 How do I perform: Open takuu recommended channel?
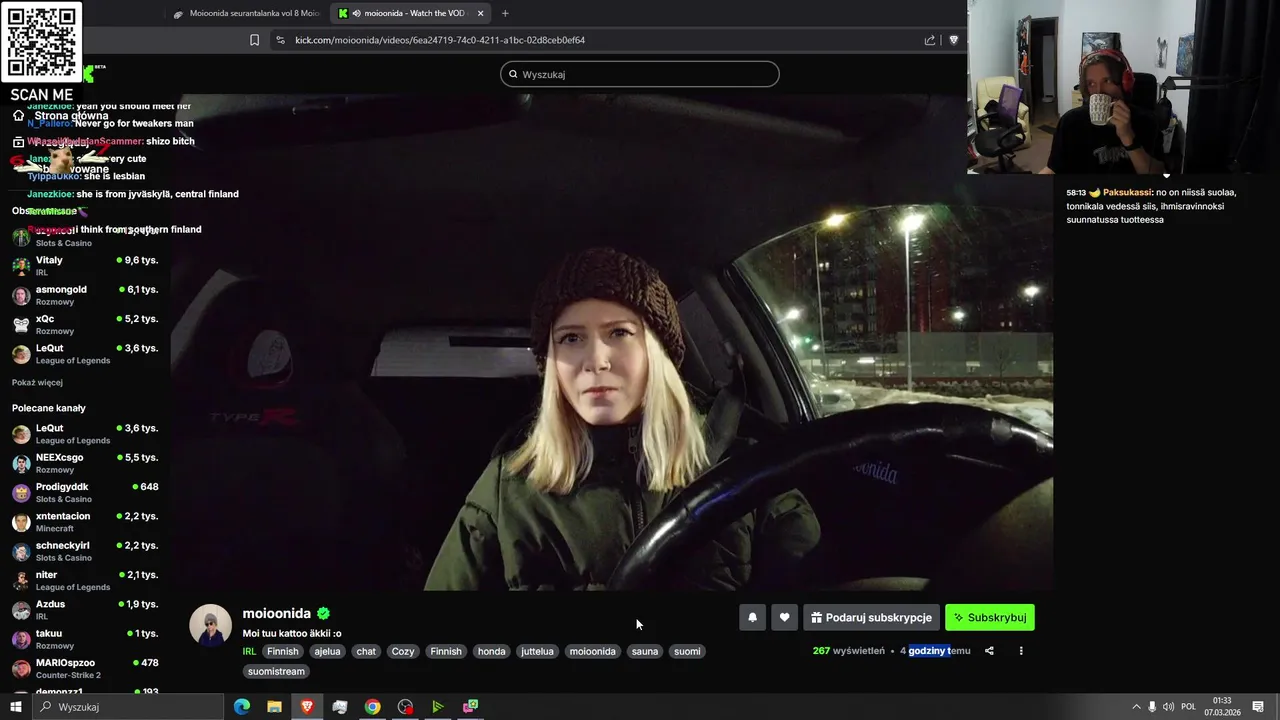tap(85, 639)
